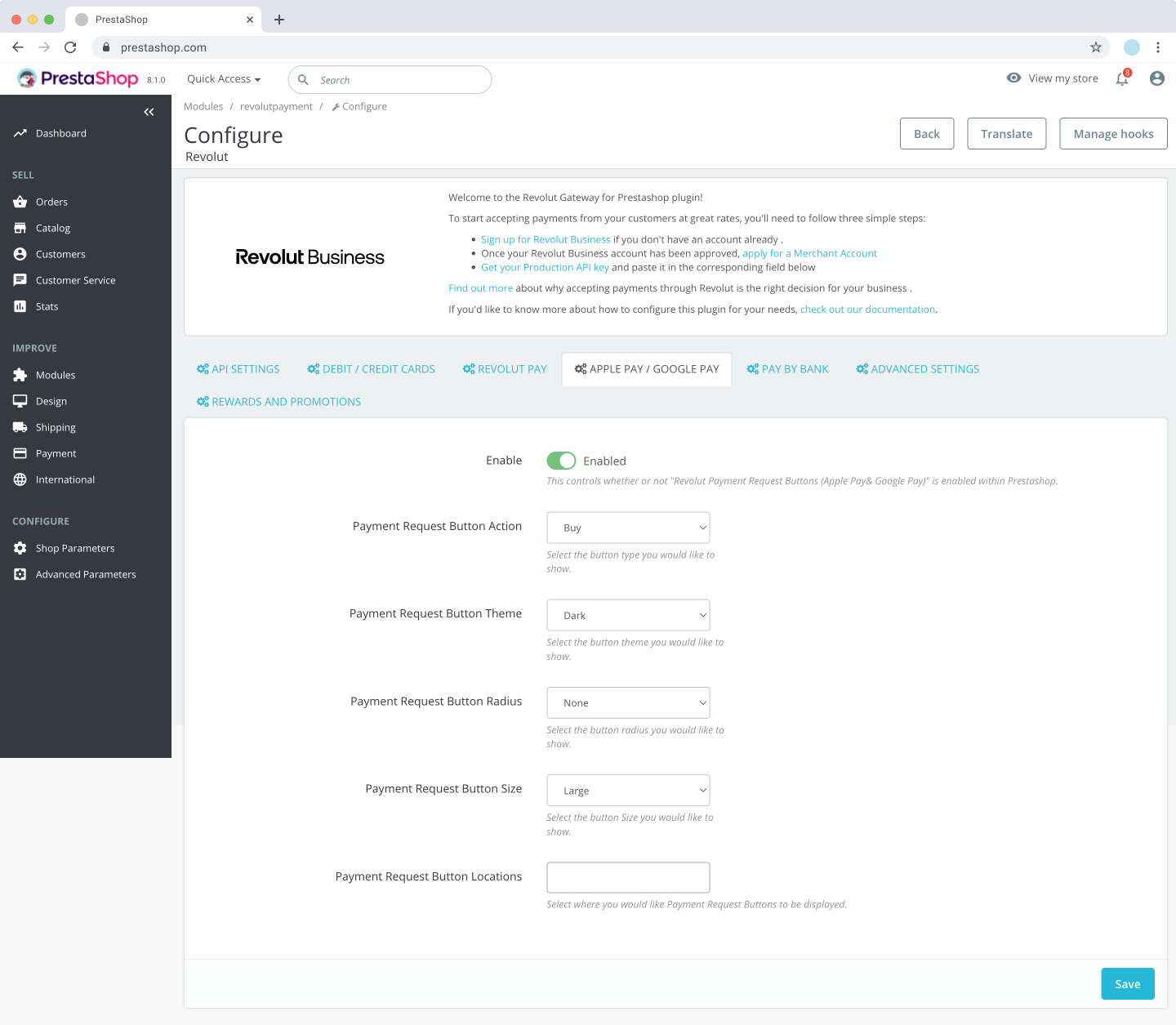Screen dimensions: 1176x1025
Task: Click the Dashboard trend icon
Action: pos(20,133)
